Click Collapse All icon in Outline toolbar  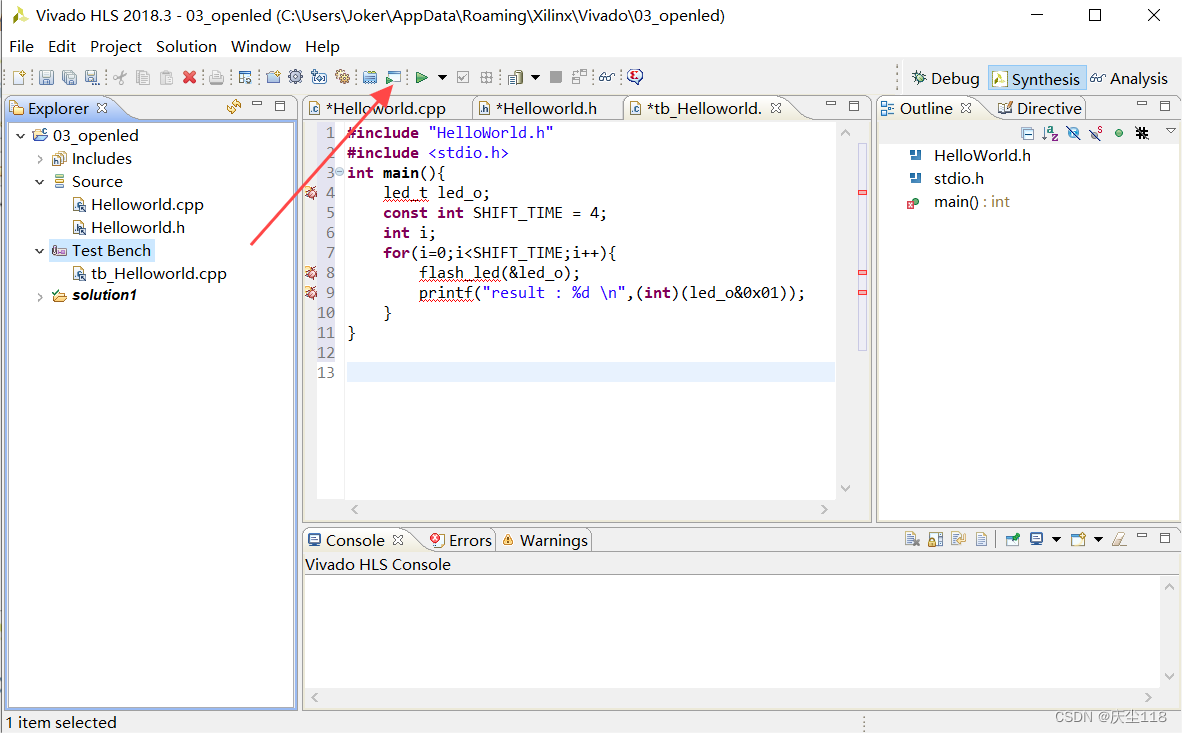tap(1027, 133)
